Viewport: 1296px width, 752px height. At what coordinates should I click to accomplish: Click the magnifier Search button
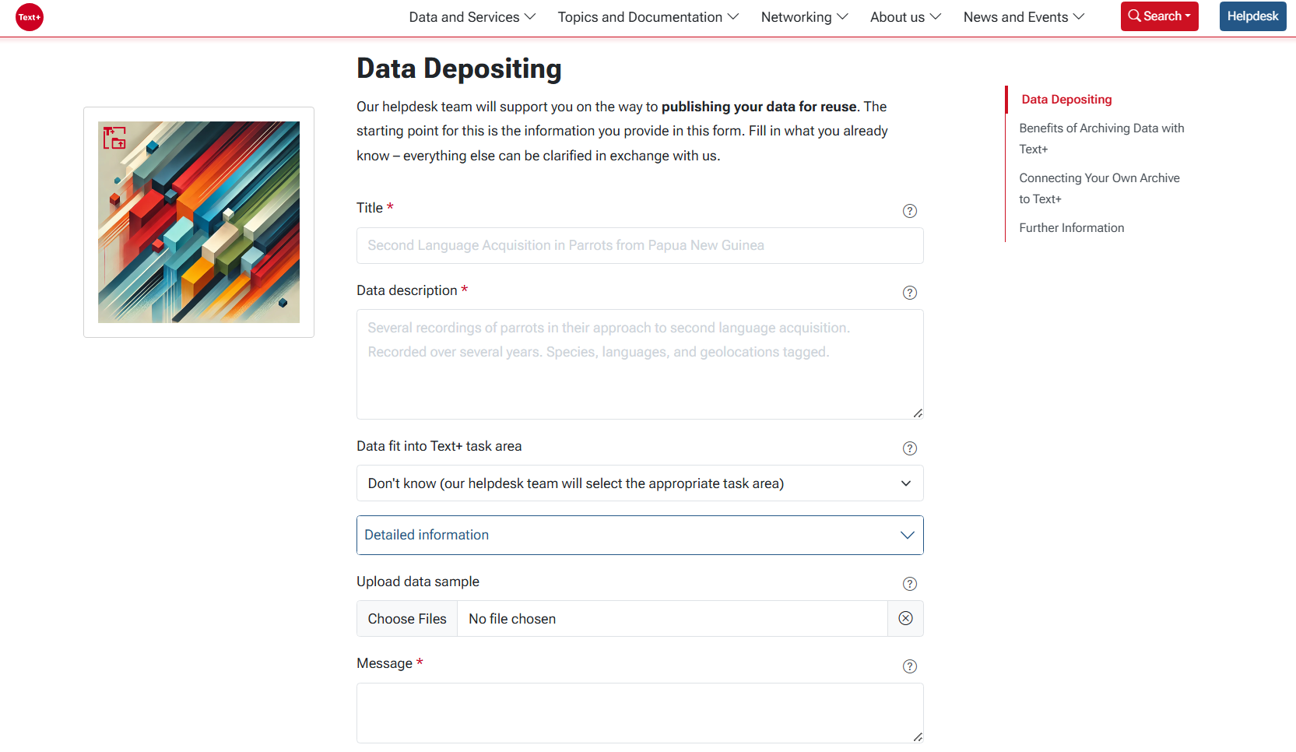click(x=1159, y=16)
